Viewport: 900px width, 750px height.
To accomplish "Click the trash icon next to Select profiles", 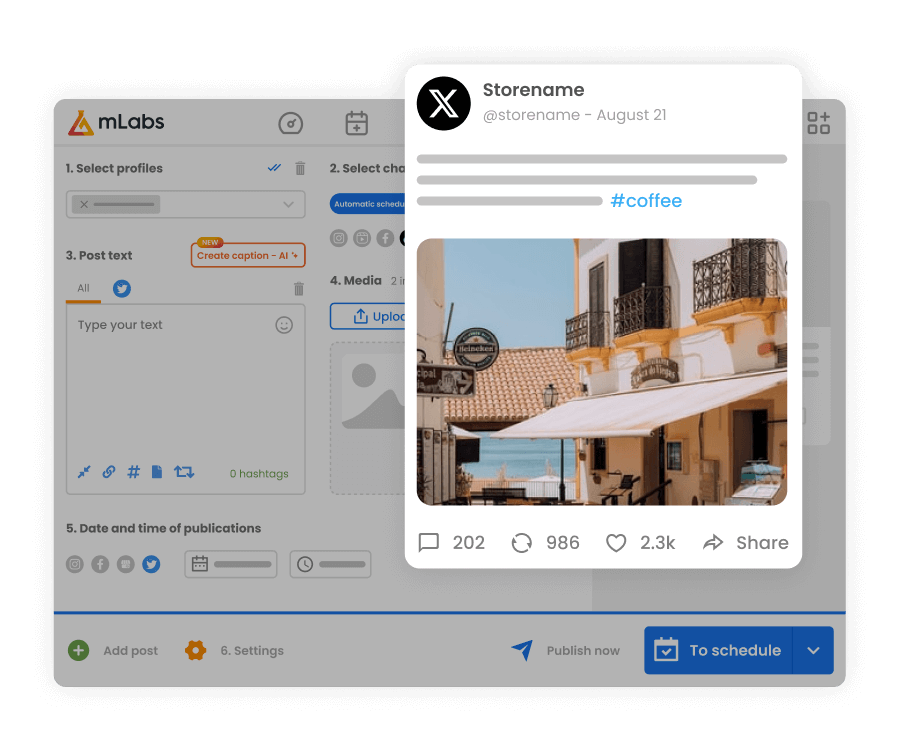I will [x=299, y=168].
